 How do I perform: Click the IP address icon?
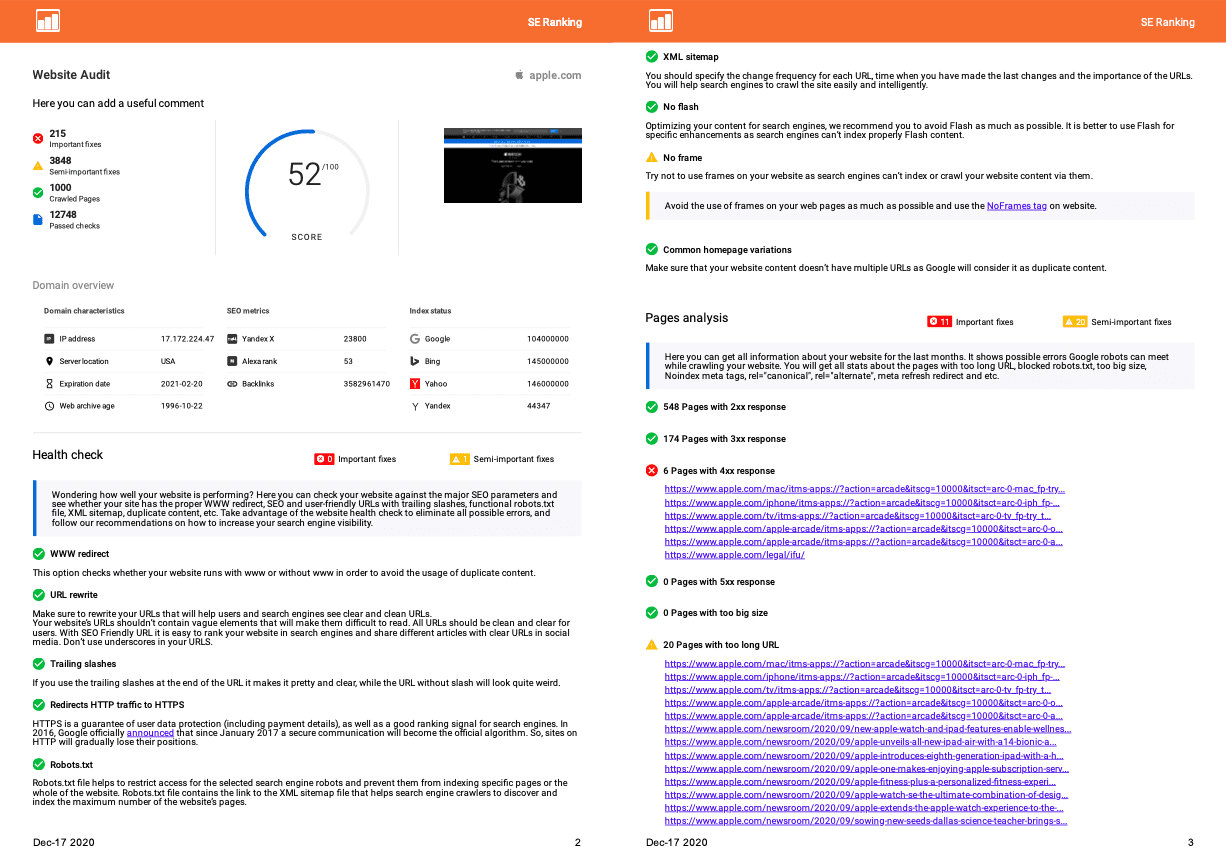click(x=49, y=339)
